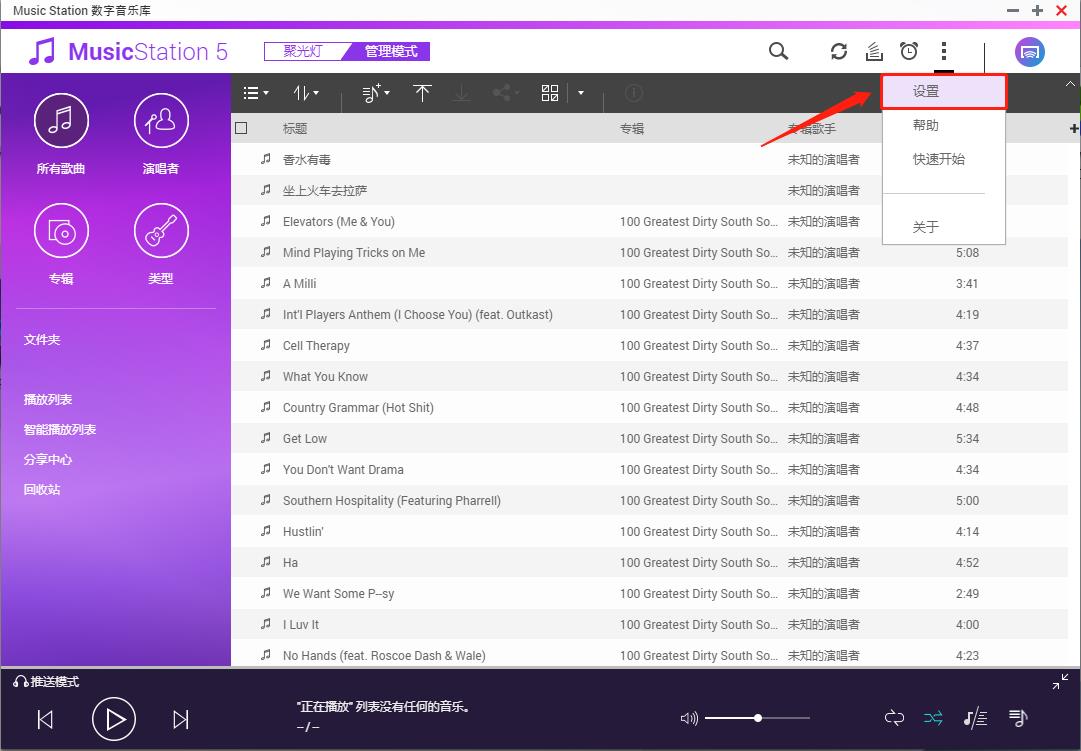Open the now playing queue icon

[1018, 718]
